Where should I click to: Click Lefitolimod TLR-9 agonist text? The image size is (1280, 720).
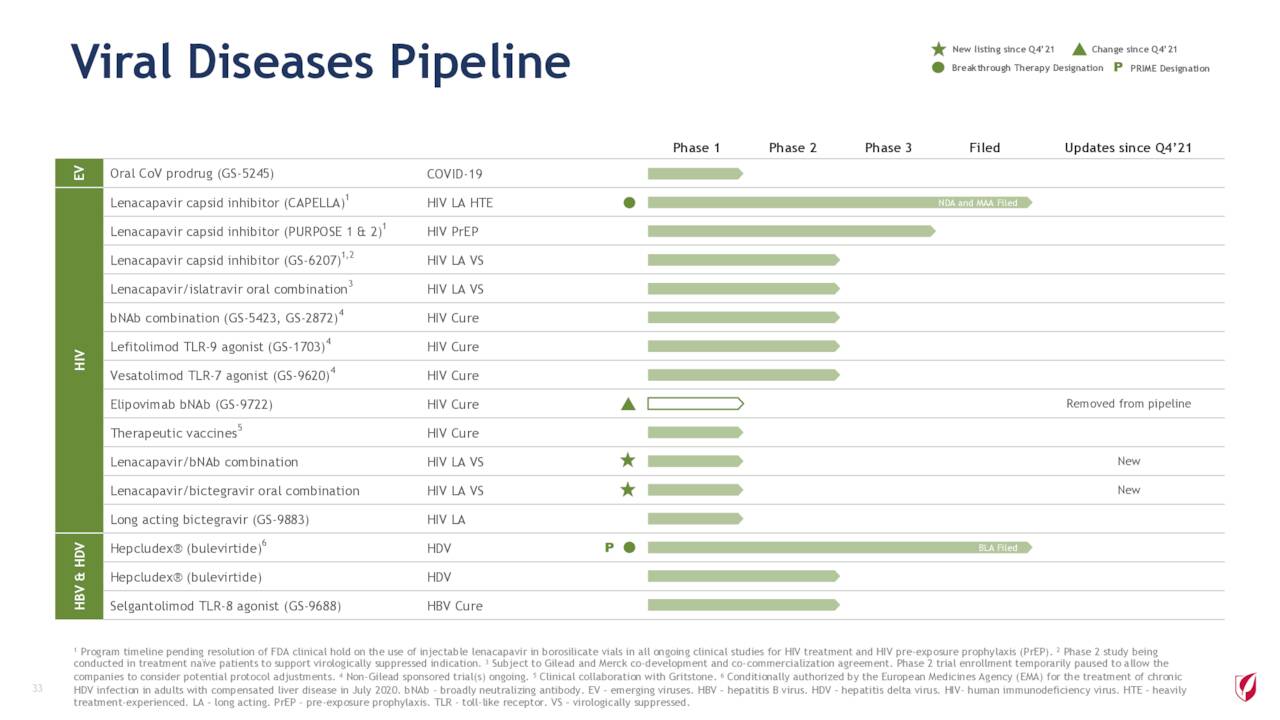(220, 347)
